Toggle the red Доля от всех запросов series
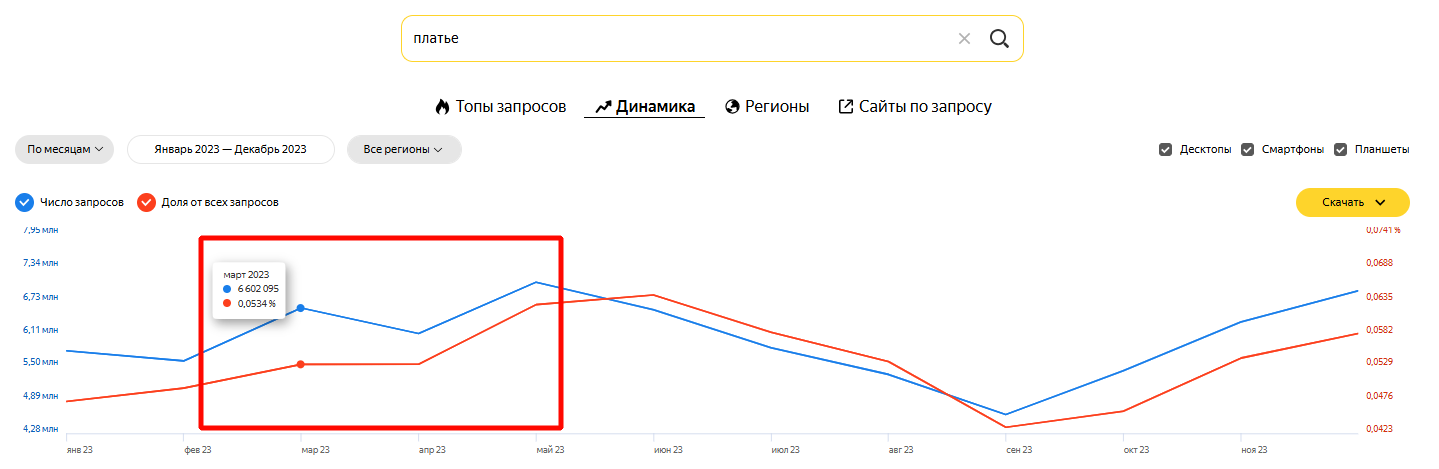 [x=146, y=202]
